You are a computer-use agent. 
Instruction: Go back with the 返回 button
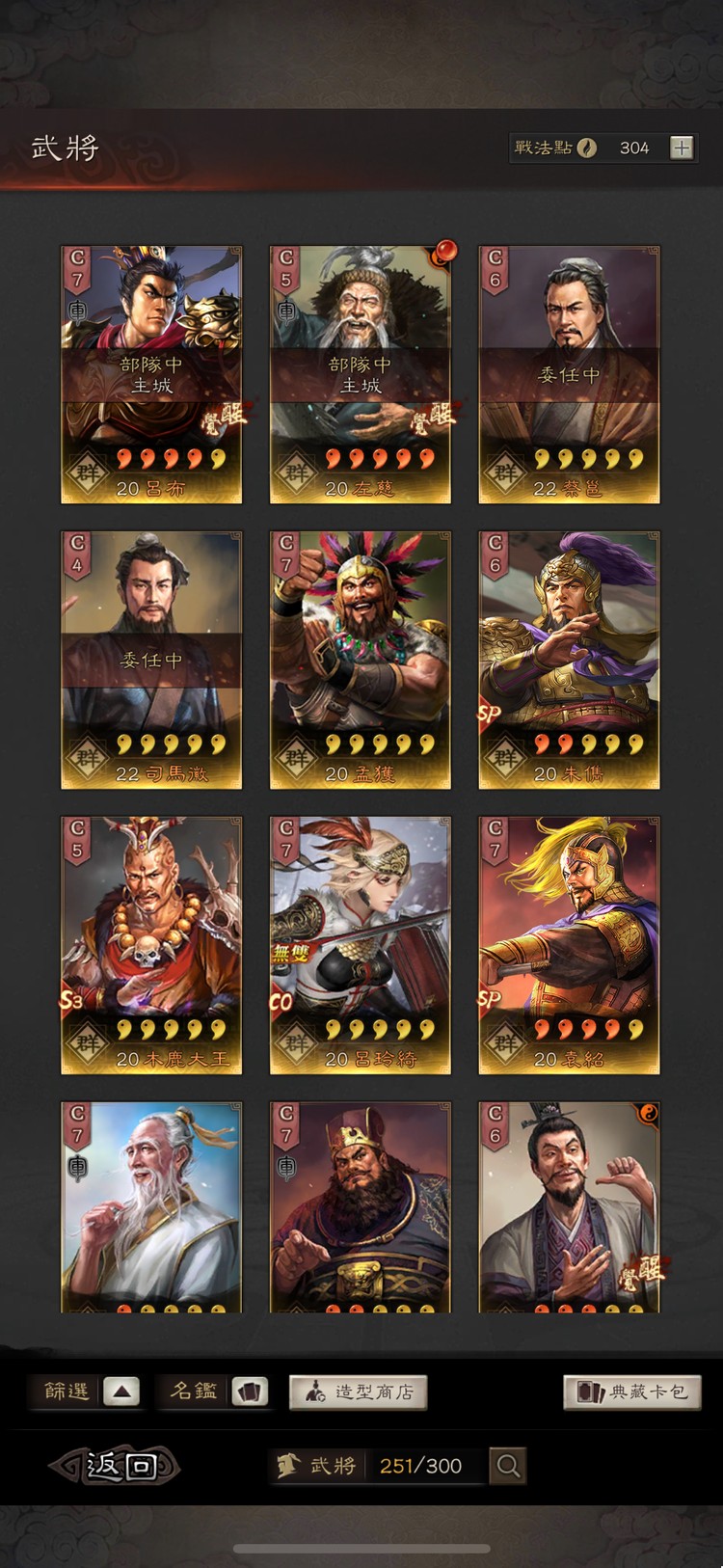[116, 1466]
